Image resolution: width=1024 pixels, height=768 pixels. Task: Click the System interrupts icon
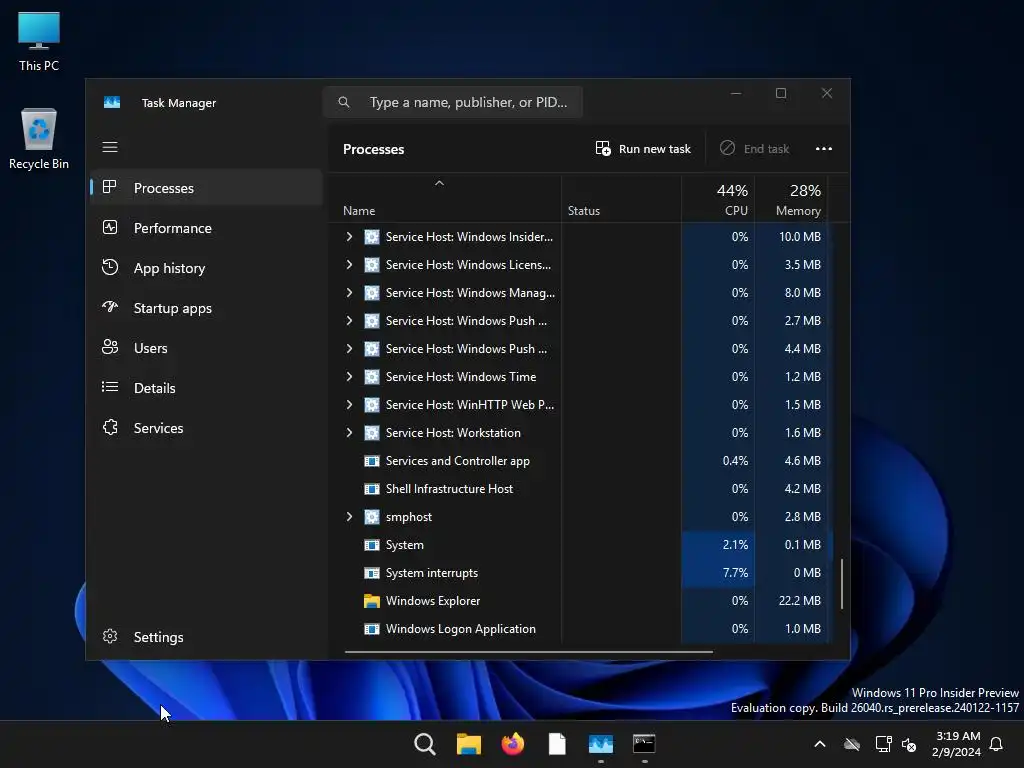coord(372,573)
